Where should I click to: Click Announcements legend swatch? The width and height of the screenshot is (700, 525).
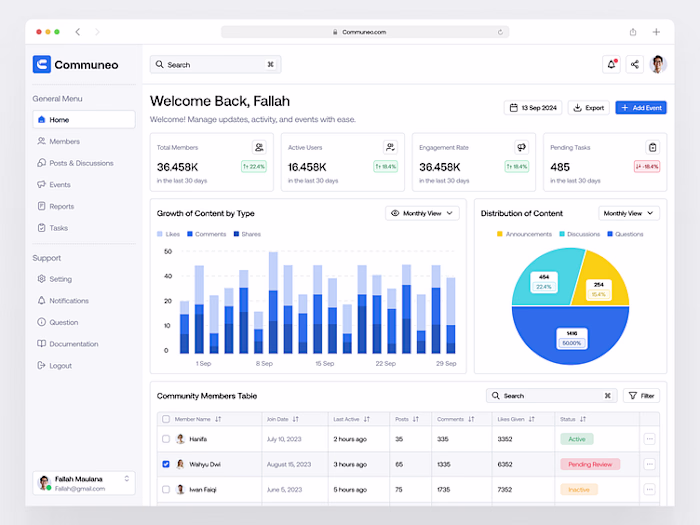(x=500, y=234)
